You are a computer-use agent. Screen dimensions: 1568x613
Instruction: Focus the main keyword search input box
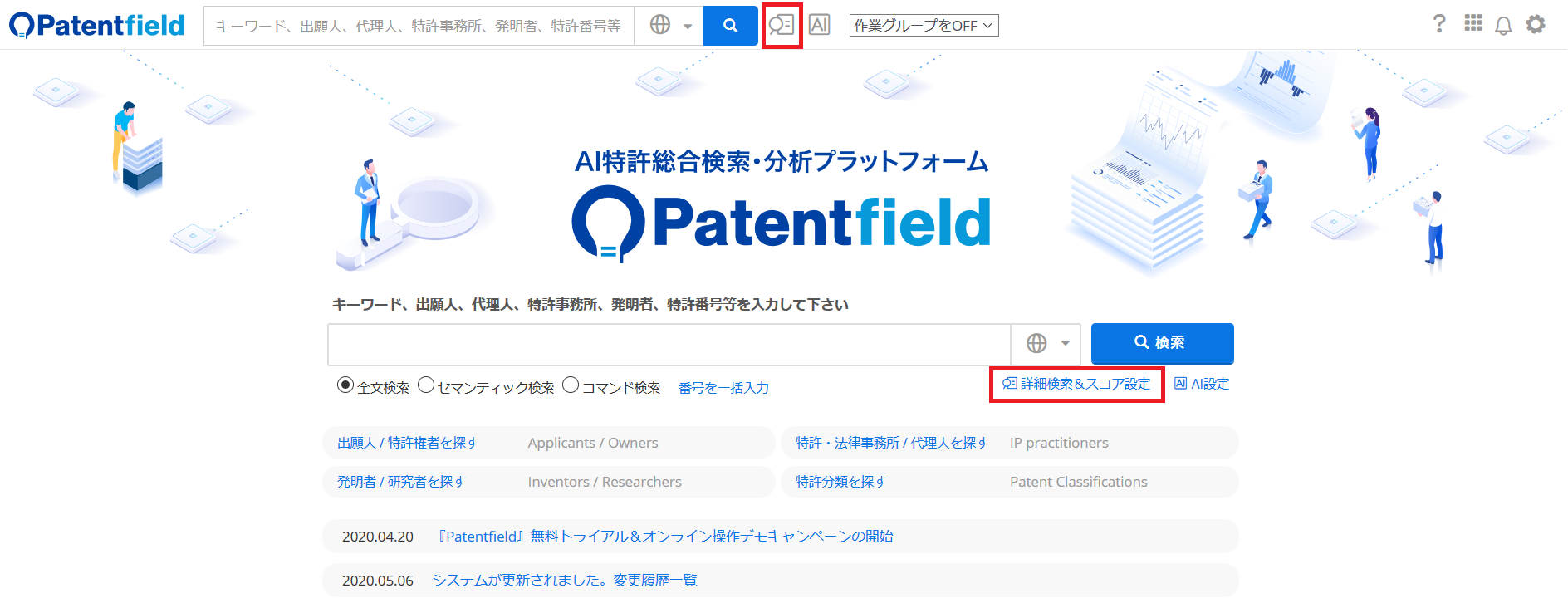[x=669, y=344]
